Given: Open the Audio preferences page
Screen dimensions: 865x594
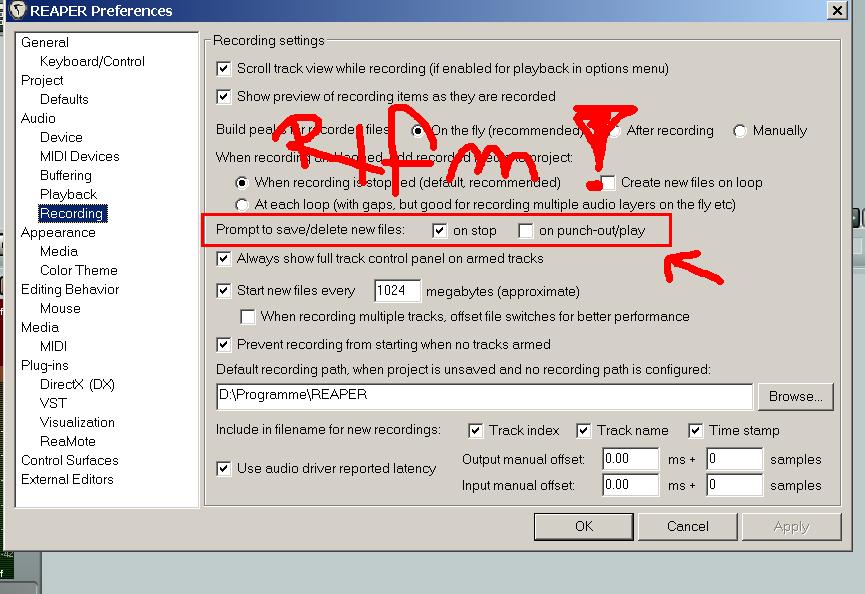Looking at the screenshot, I should coord(38,119).
